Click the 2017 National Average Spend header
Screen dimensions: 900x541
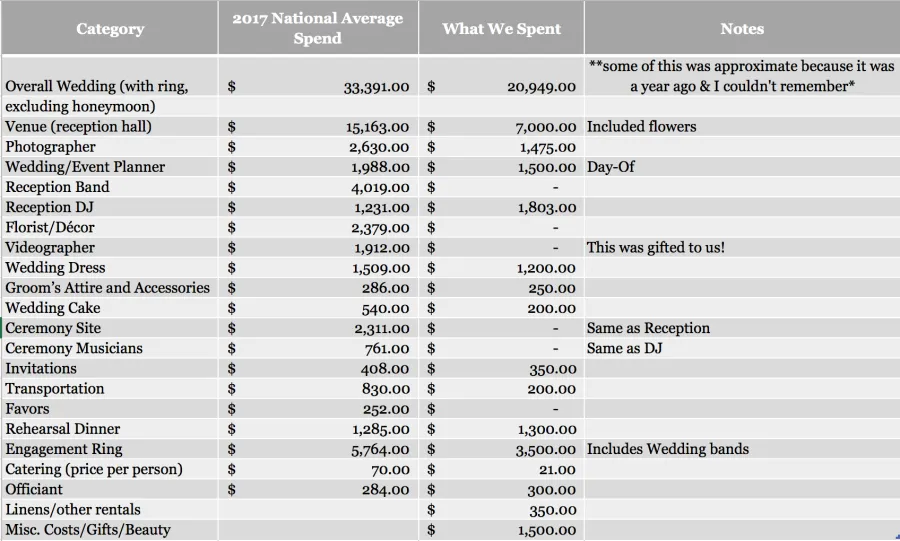click(318, 28)
